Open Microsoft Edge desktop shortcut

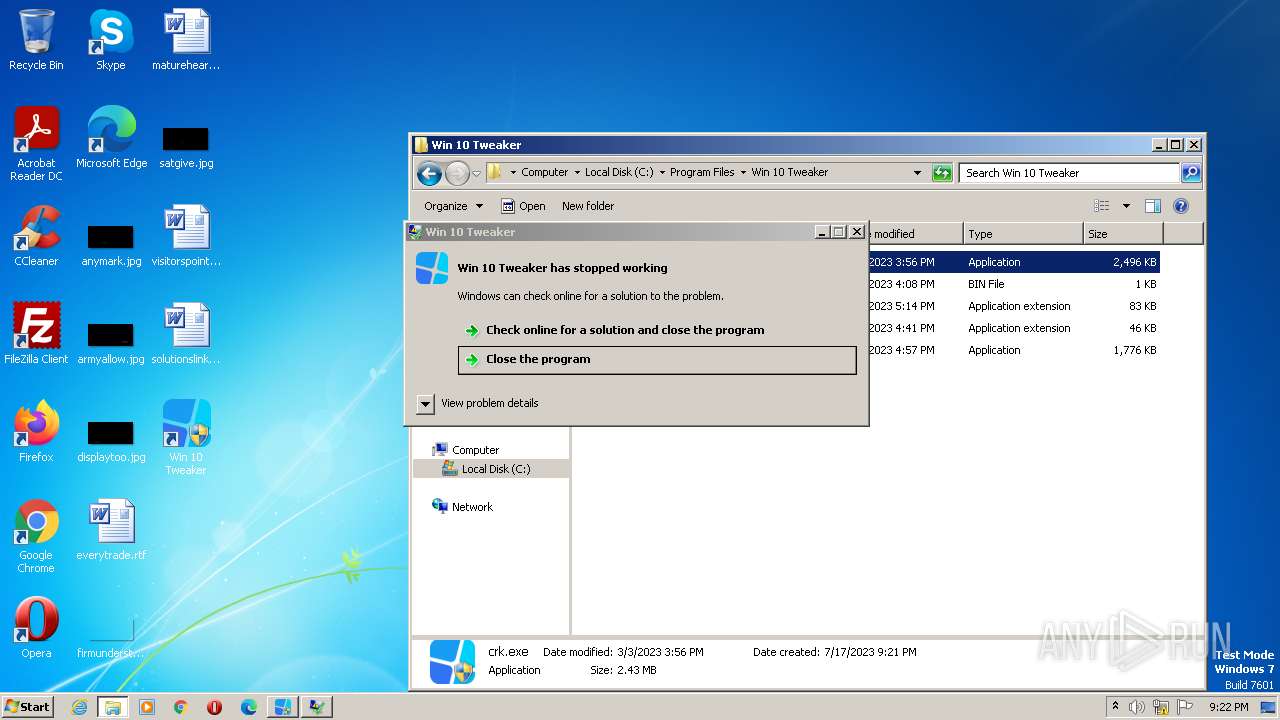(x=111, y=138)
